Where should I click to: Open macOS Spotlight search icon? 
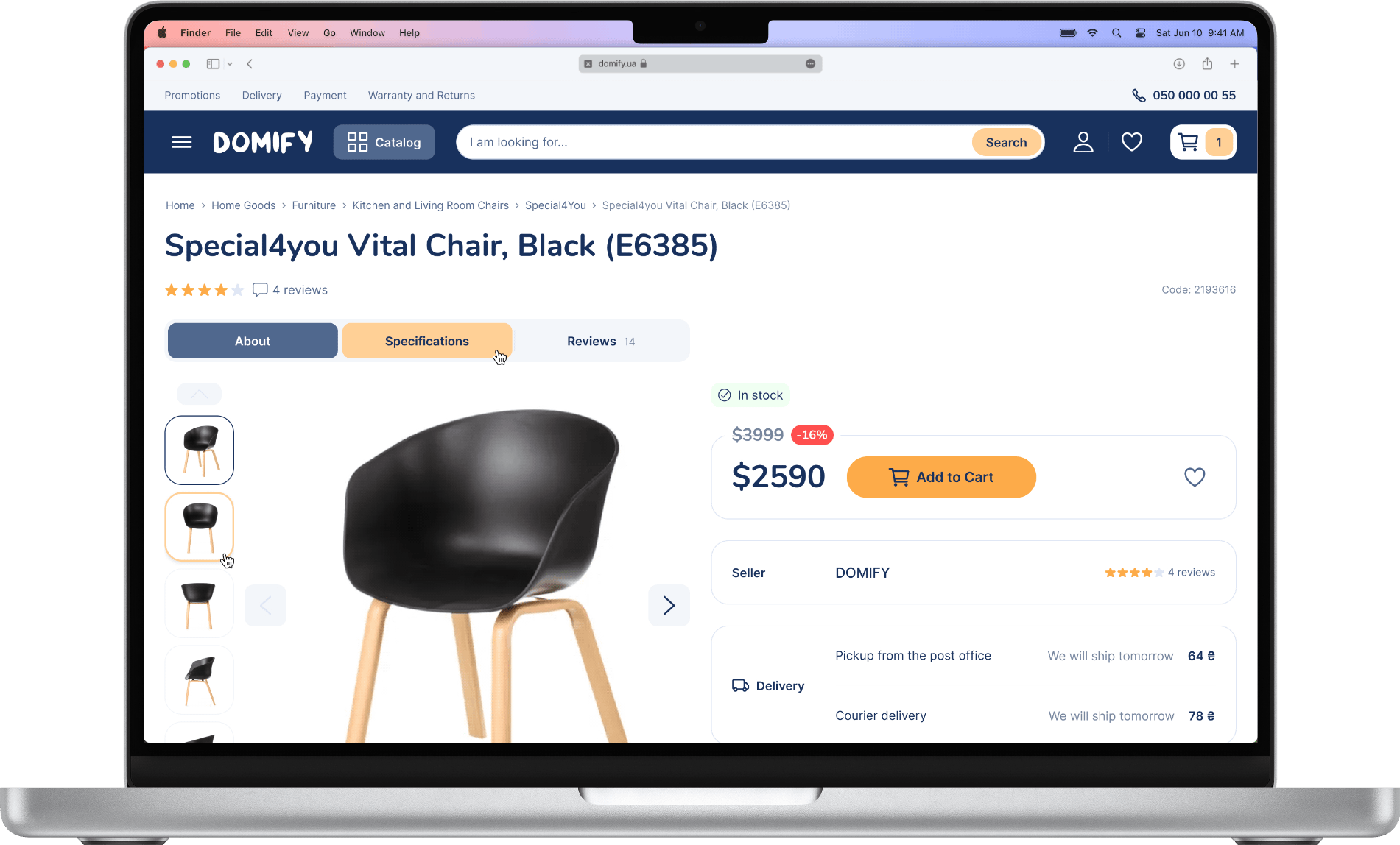(x=1116, y=33)
